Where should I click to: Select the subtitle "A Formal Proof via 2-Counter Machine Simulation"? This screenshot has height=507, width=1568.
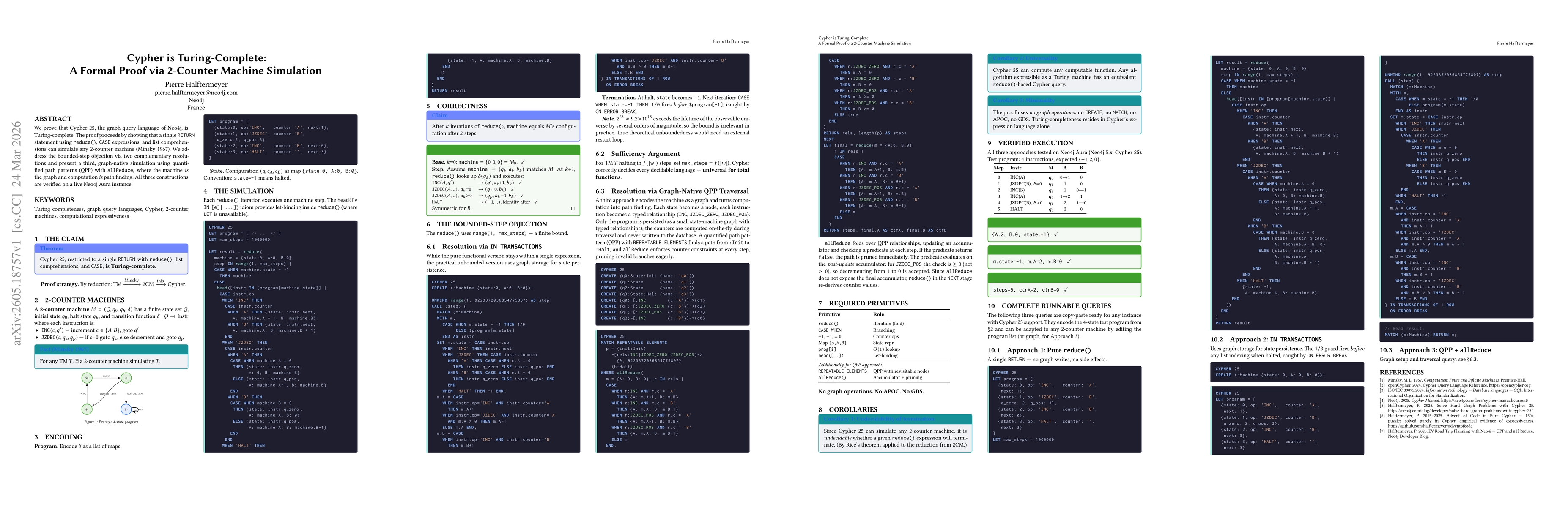point(196,71)
